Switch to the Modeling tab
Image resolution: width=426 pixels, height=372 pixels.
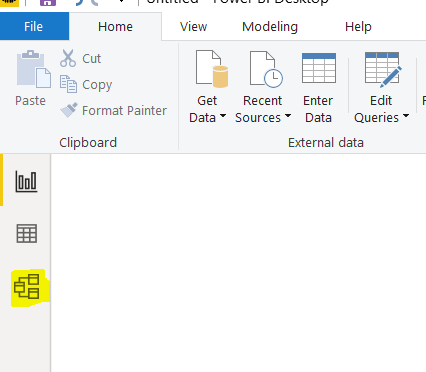click(270, 26)
